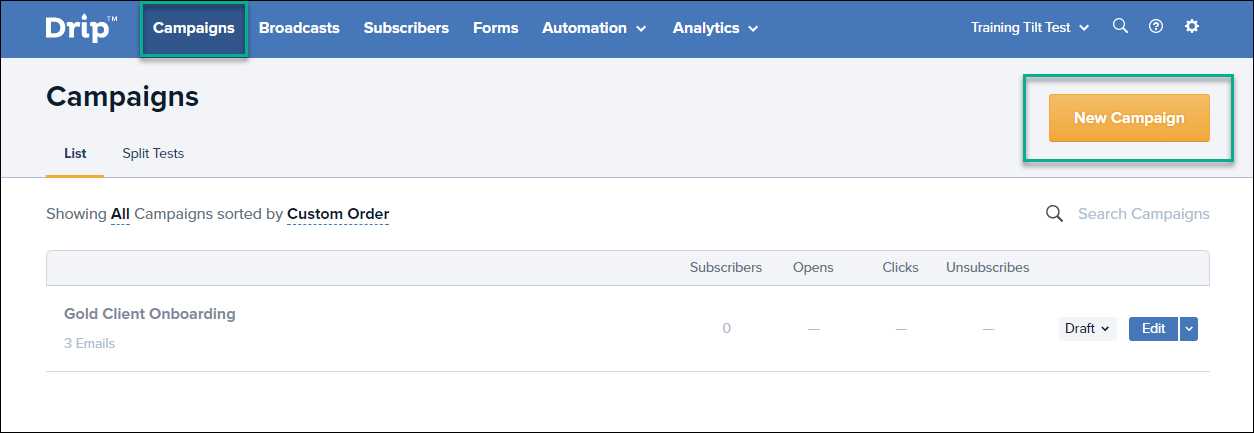Open the Broadcasts section
Screen dimensions: 1254x433
pyautogui.click(x=299, y=28)
